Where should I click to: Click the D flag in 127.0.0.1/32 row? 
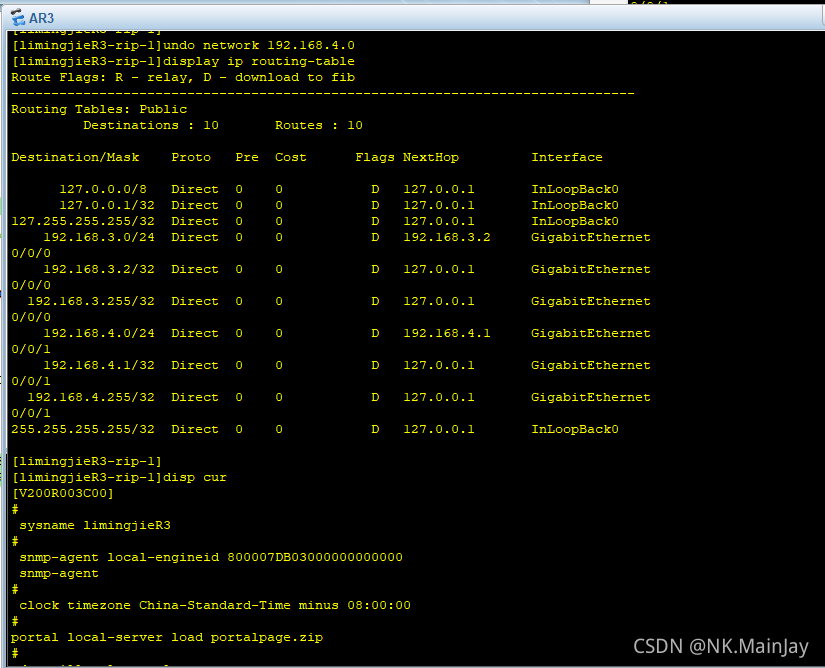tap(375, 205)
